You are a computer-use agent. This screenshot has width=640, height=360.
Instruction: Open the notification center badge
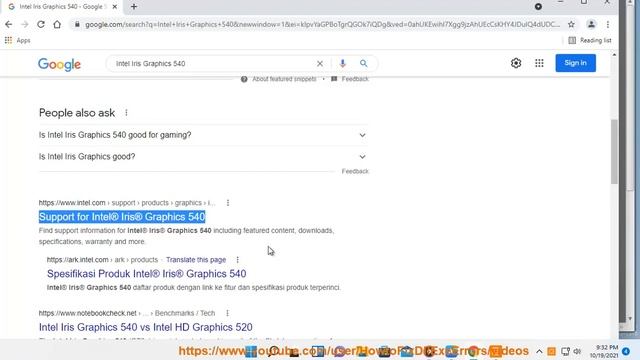(626, 351)
